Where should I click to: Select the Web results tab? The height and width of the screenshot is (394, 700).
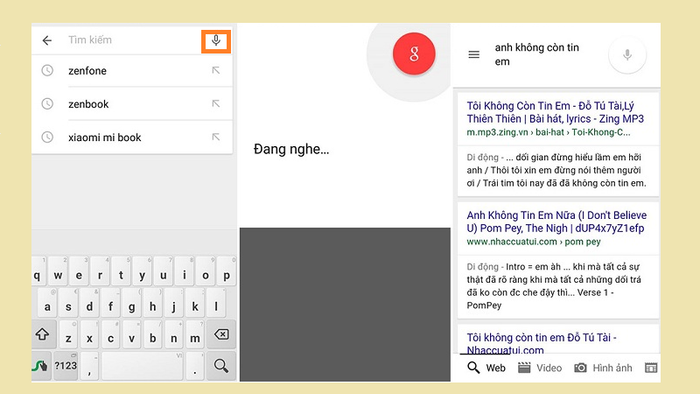click(x=486, y=368)
